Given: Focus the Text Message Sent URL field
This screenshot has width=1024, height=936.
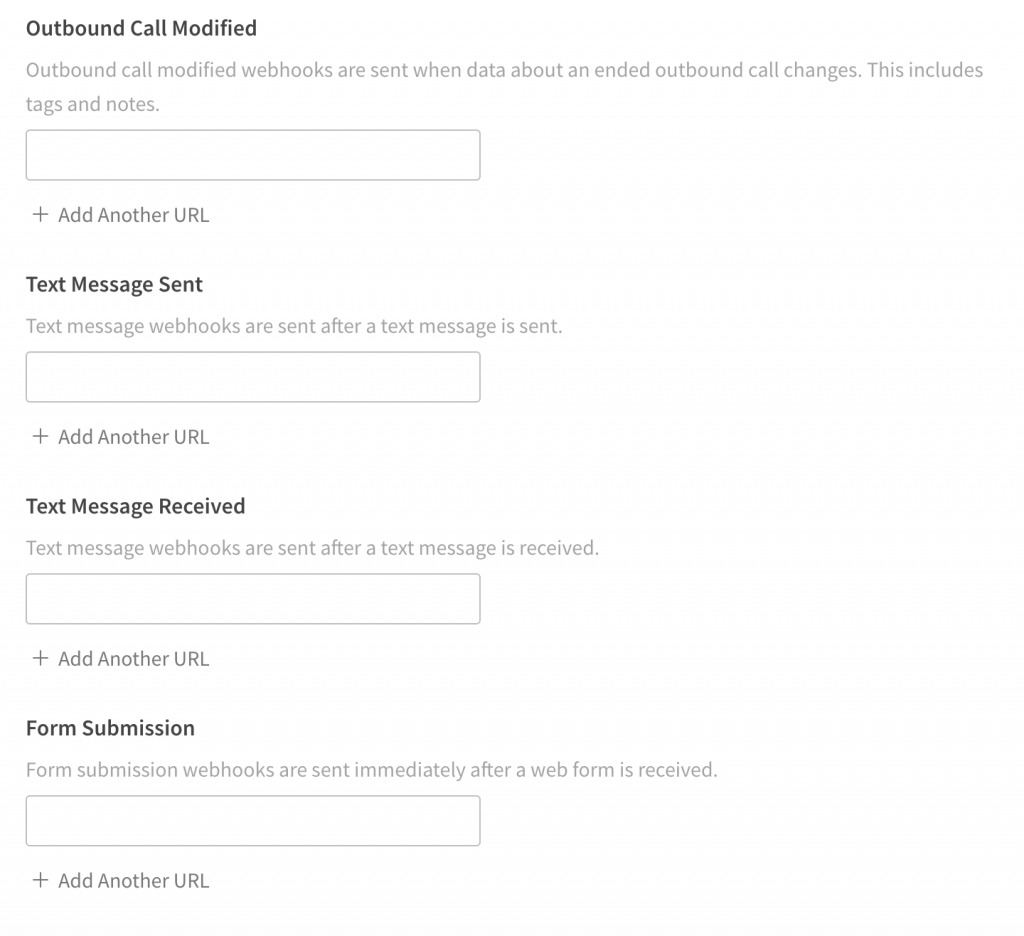Looking at the screenshot, I should click(x=253, y=377).
